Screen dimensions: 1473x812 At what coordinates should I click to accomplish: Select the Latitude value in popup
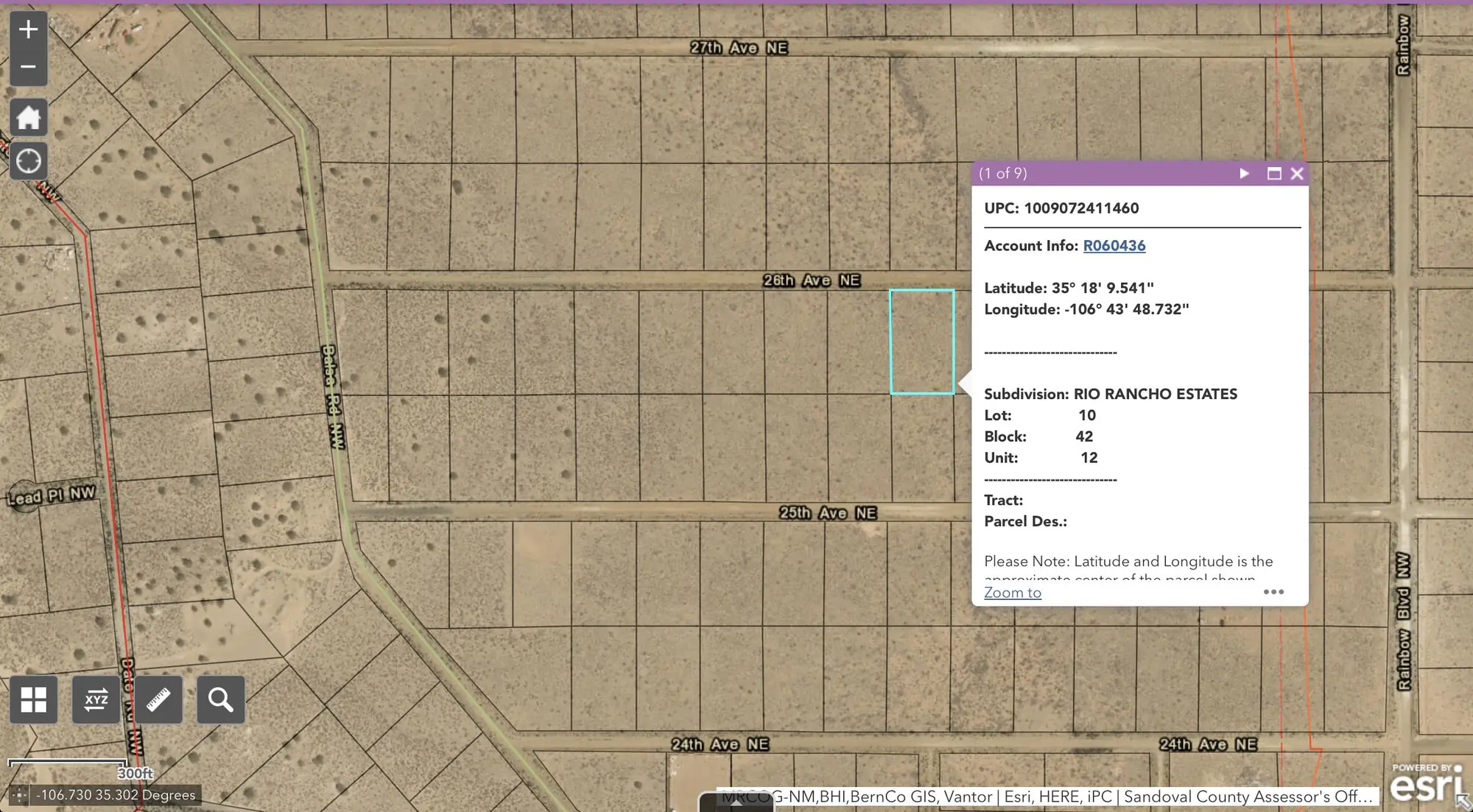point(1103,288)
